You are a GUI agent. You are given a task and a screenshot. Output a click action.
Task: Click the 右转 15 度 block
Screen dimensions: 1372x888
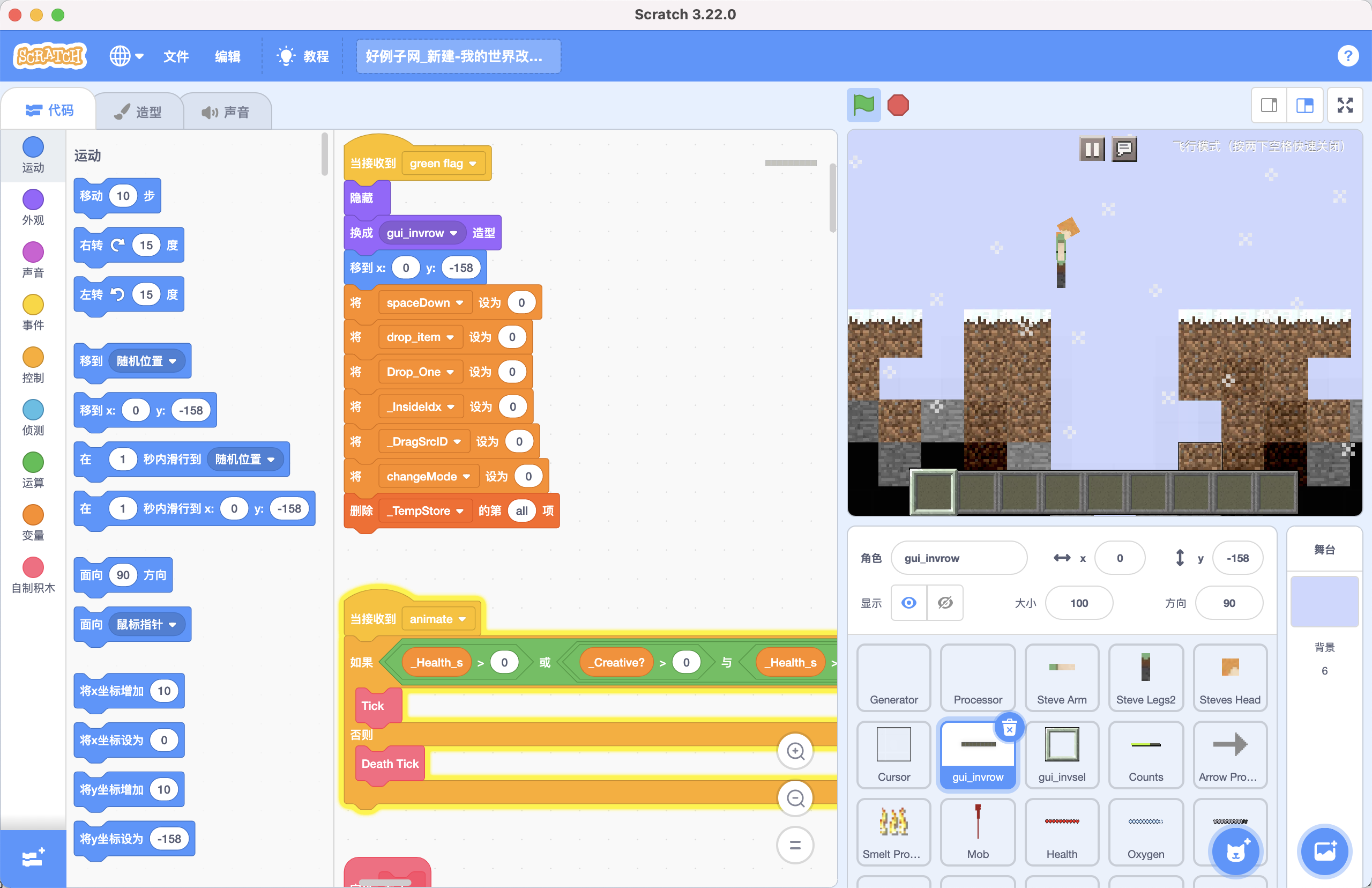click(129, 246)
